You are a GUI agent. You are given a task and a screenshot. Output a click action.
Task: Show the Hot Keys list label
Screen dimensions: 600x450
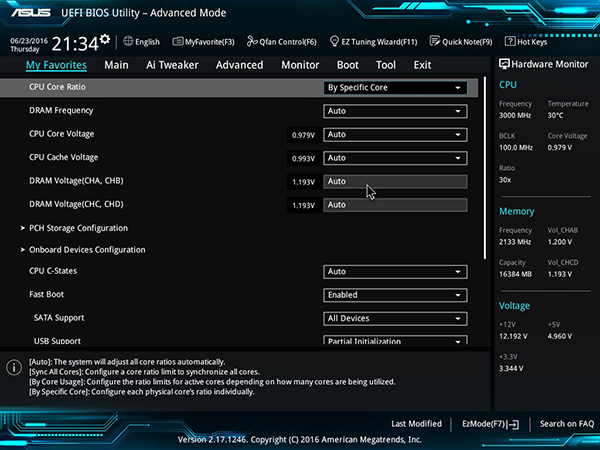point(532,42)
